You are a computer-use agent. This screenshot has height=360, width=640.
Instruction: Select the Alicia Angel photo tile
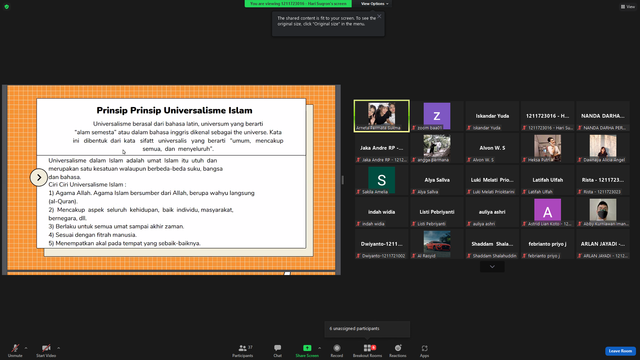603,148
